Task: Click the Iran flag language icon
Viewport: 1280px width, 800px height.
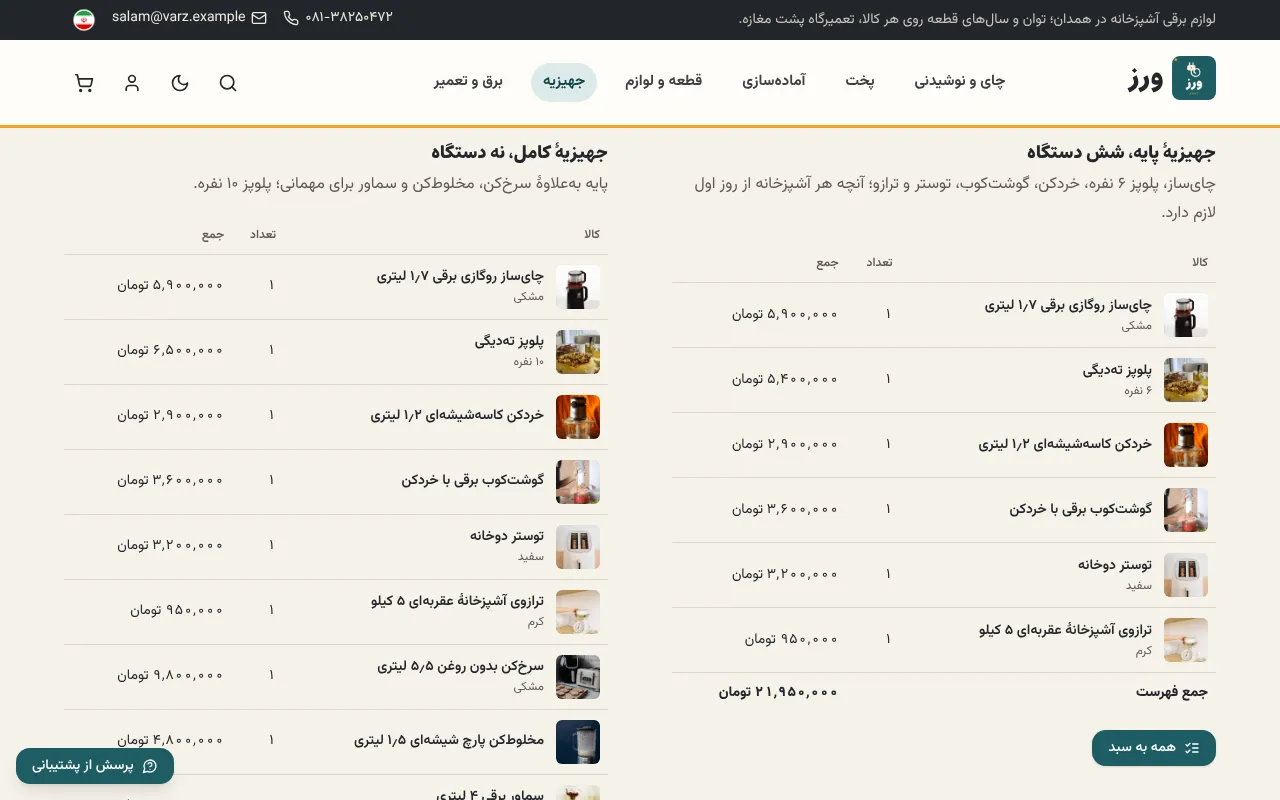Action: point(84,19)
